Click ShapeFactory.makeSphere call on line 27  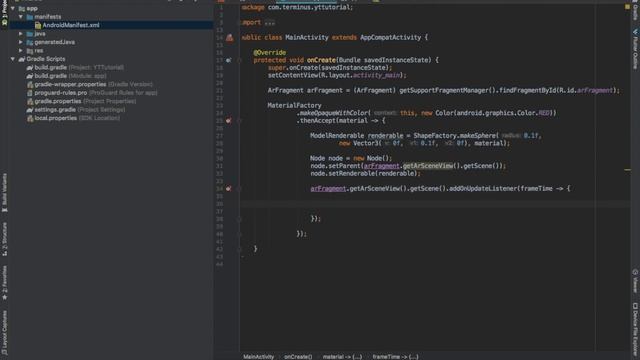[x=456, y=136]
